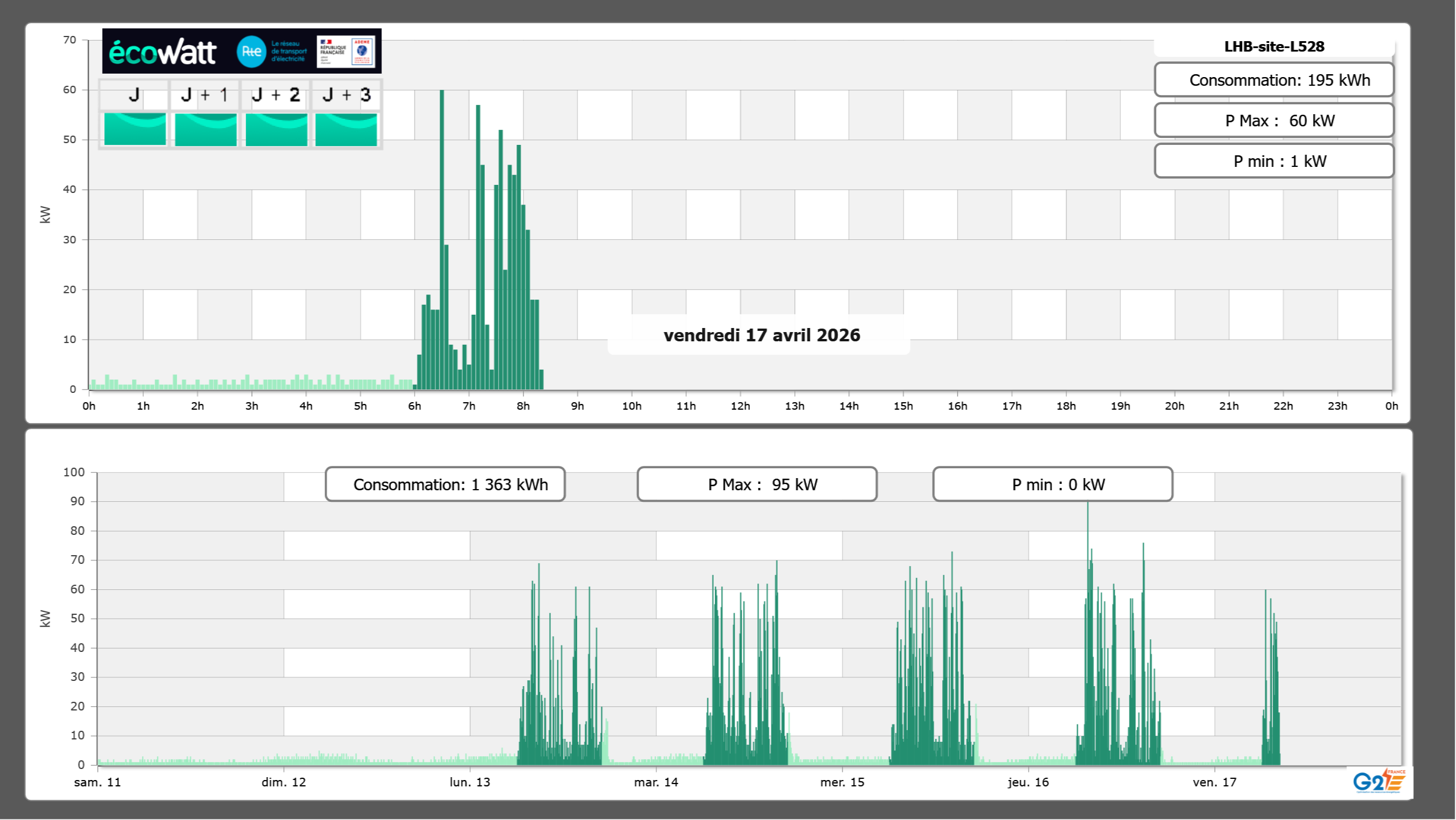Click the P Max : 60 kW box
1456x820 pixels.
(1274, 121)
